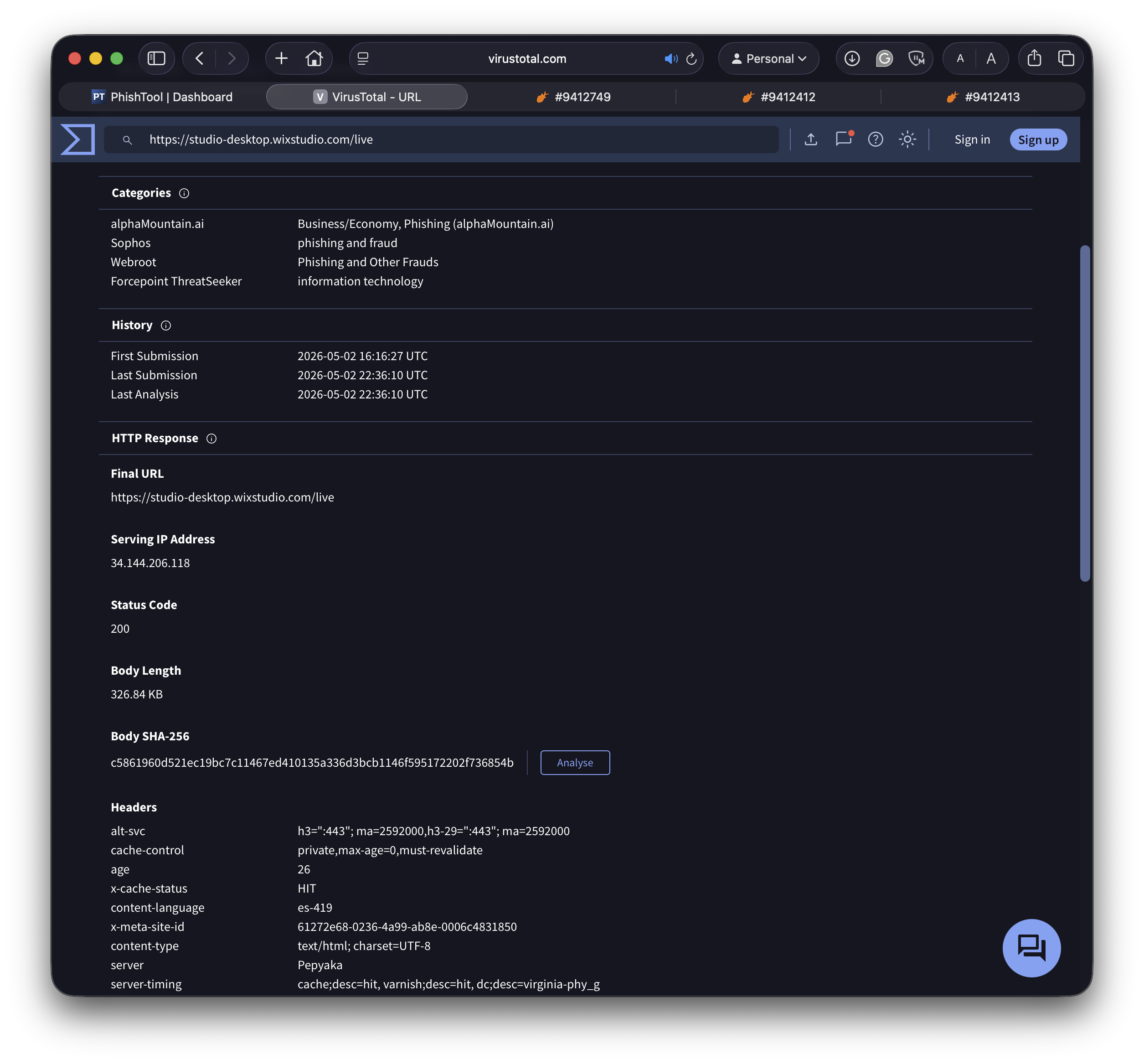Increase text size with large A
Screen dimensions: 1144x1064
pos(991,58)
